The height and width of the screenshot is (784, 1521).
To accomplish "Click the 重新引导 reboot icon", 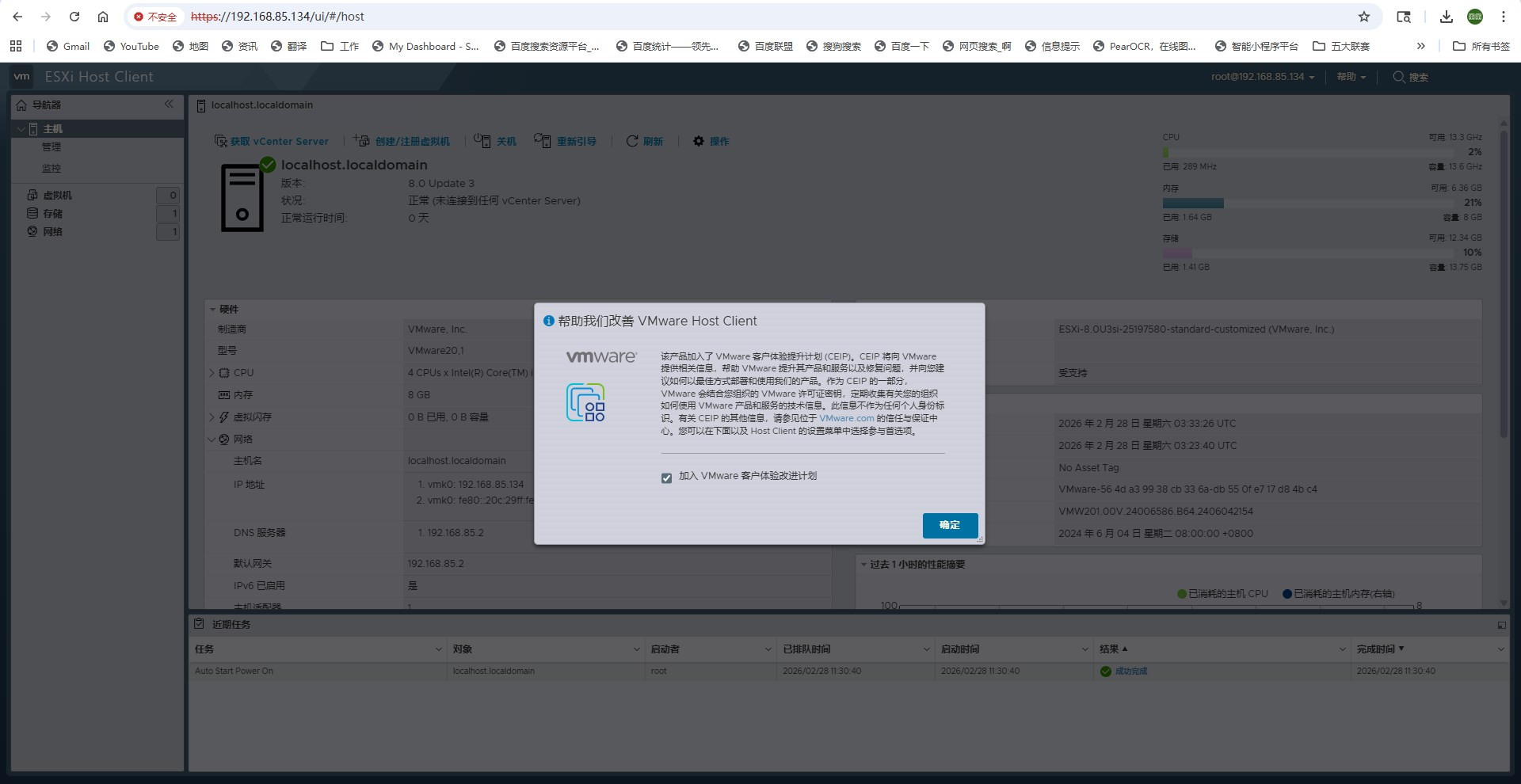I will click(543, 141).
